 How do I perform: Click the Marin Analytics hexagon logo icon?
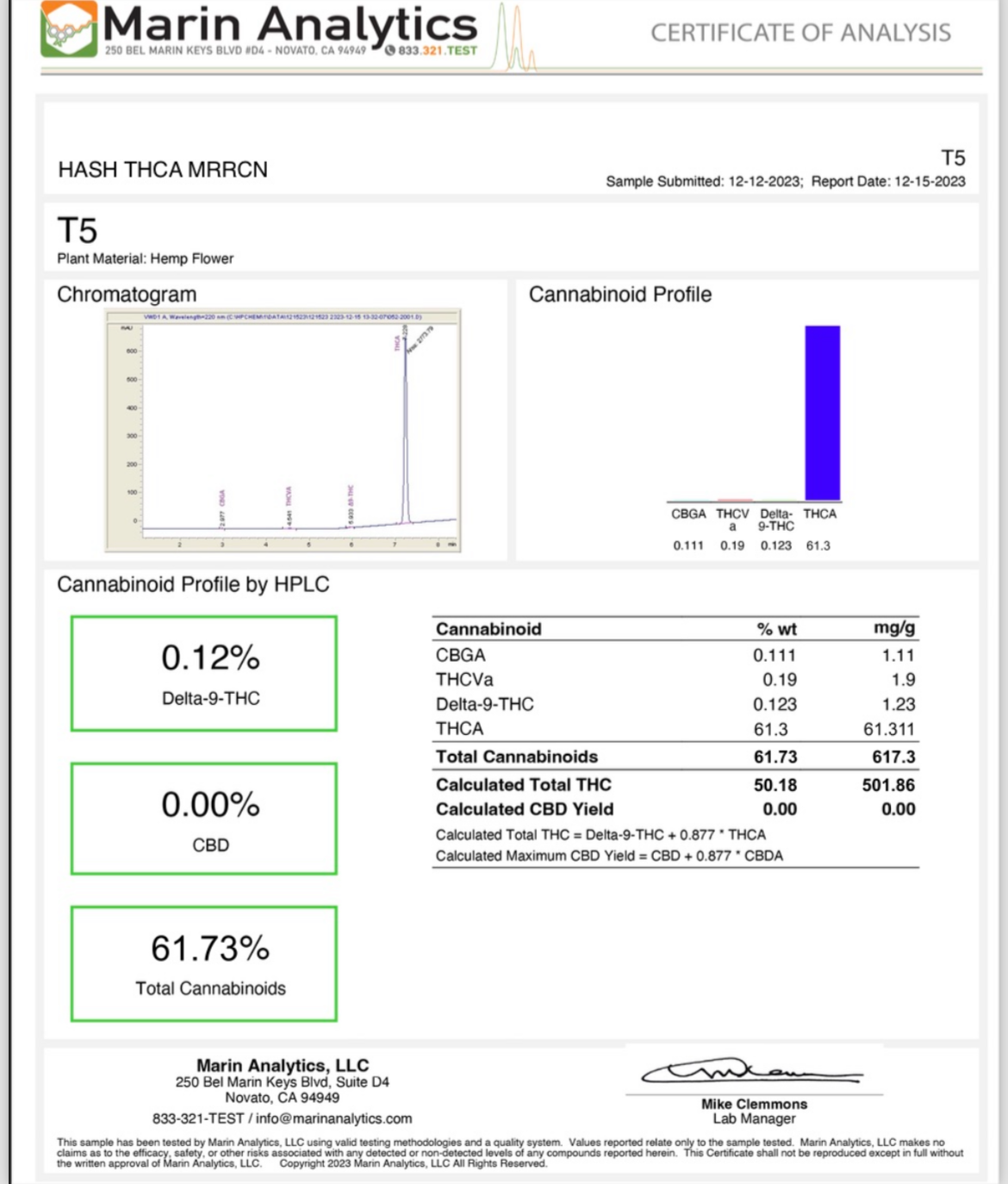(69, 30)
